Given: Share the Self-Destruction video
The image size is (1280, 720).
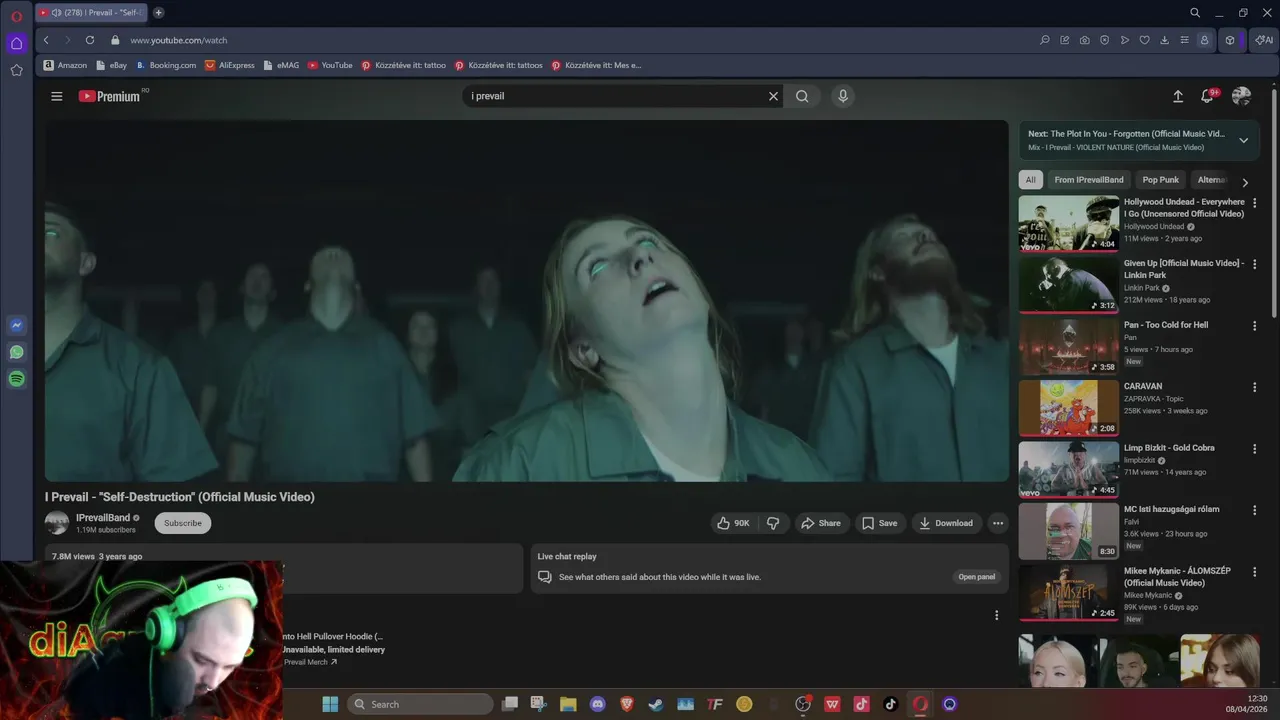Looking at the screenshot, I should [822, 523].
